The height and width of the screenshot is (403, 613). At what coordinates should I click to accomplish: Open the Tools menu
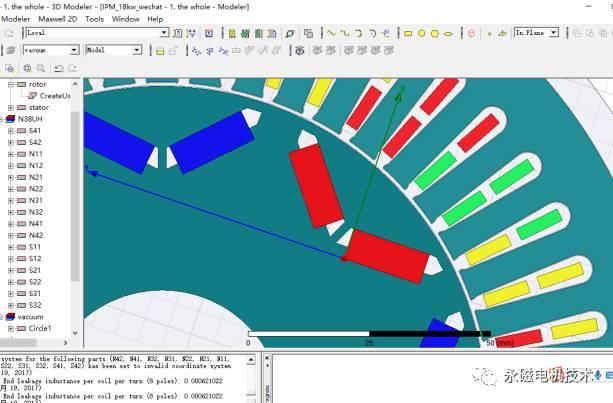point(94,19)
